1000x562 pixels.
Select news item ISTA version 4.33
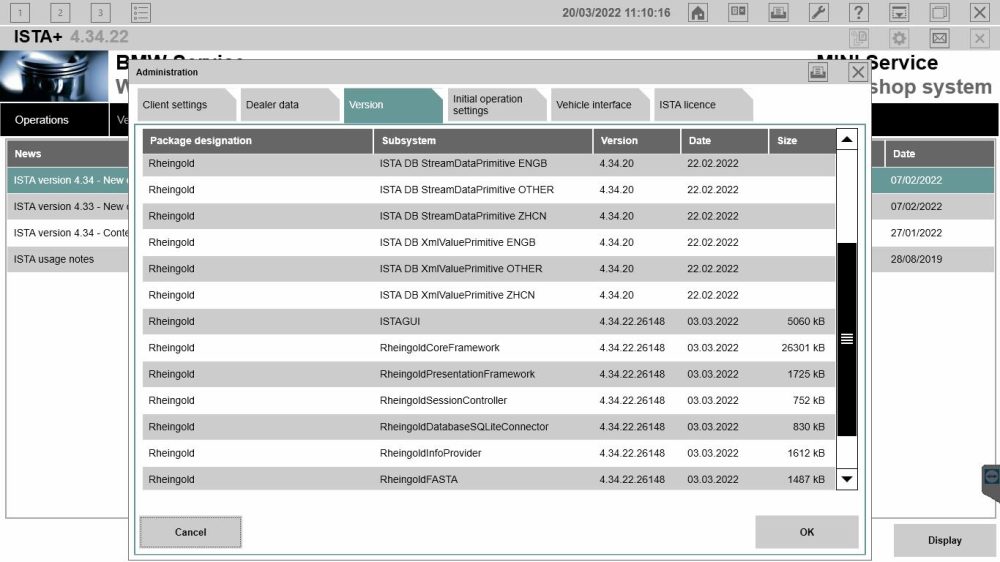coord(68,207)
